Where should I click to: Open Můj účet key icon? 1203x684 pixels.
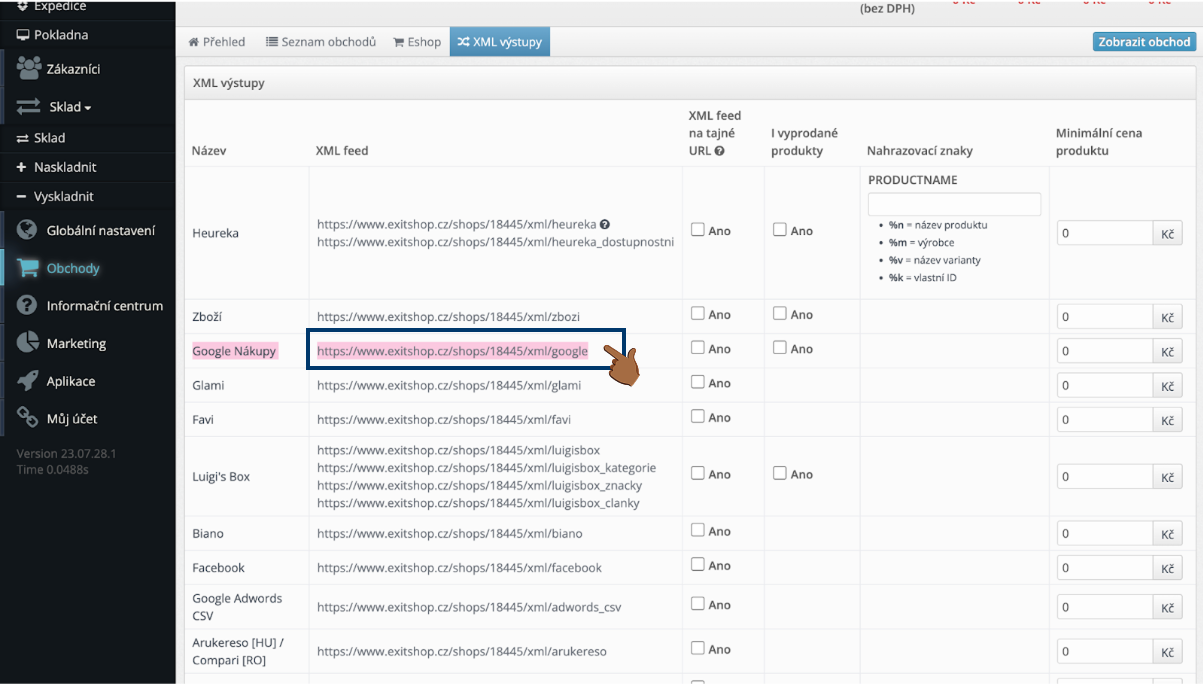tap(27, 418)
